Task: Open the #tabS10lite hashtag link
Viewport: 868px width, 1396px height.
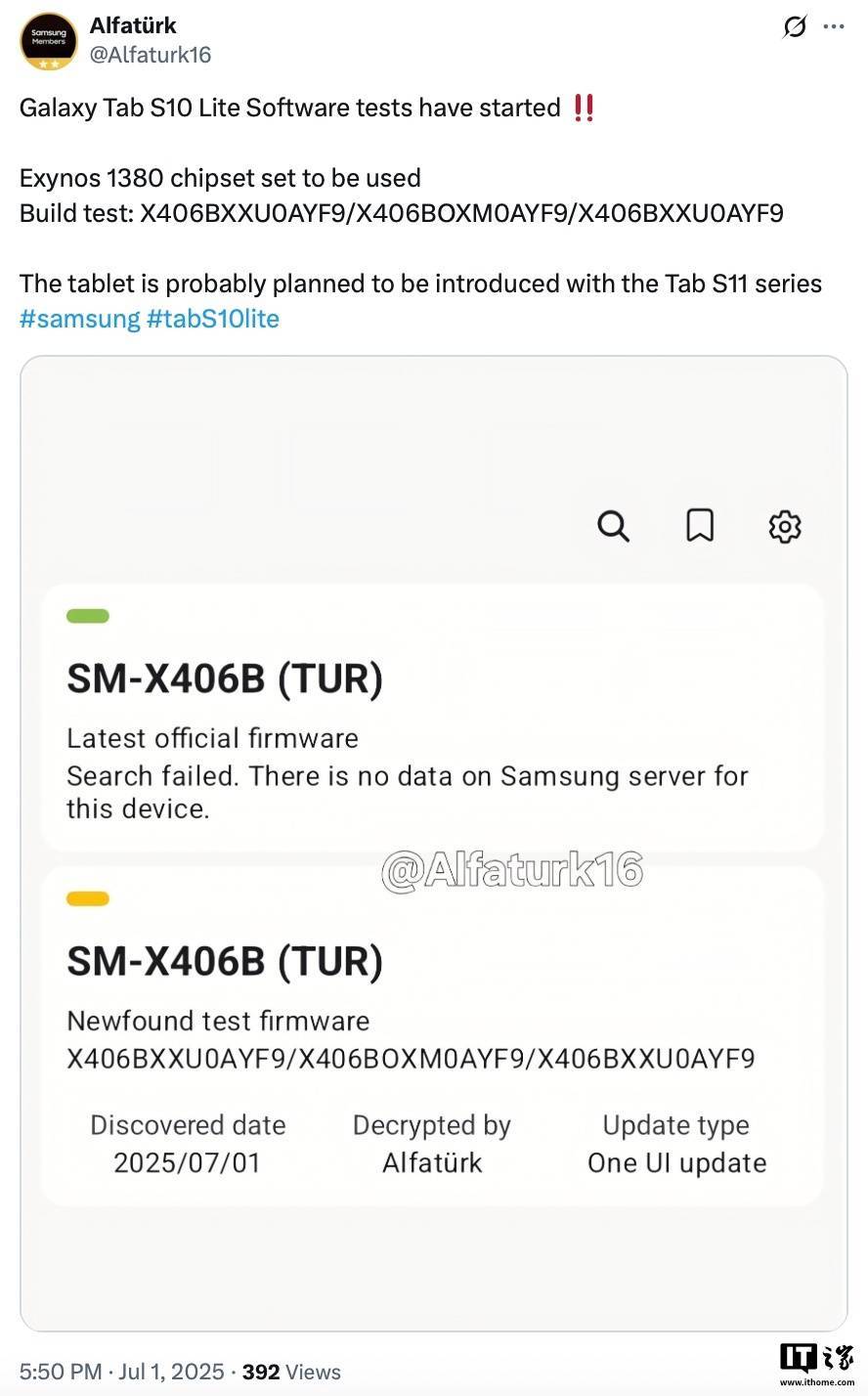Action: click(x=213, y=319)
